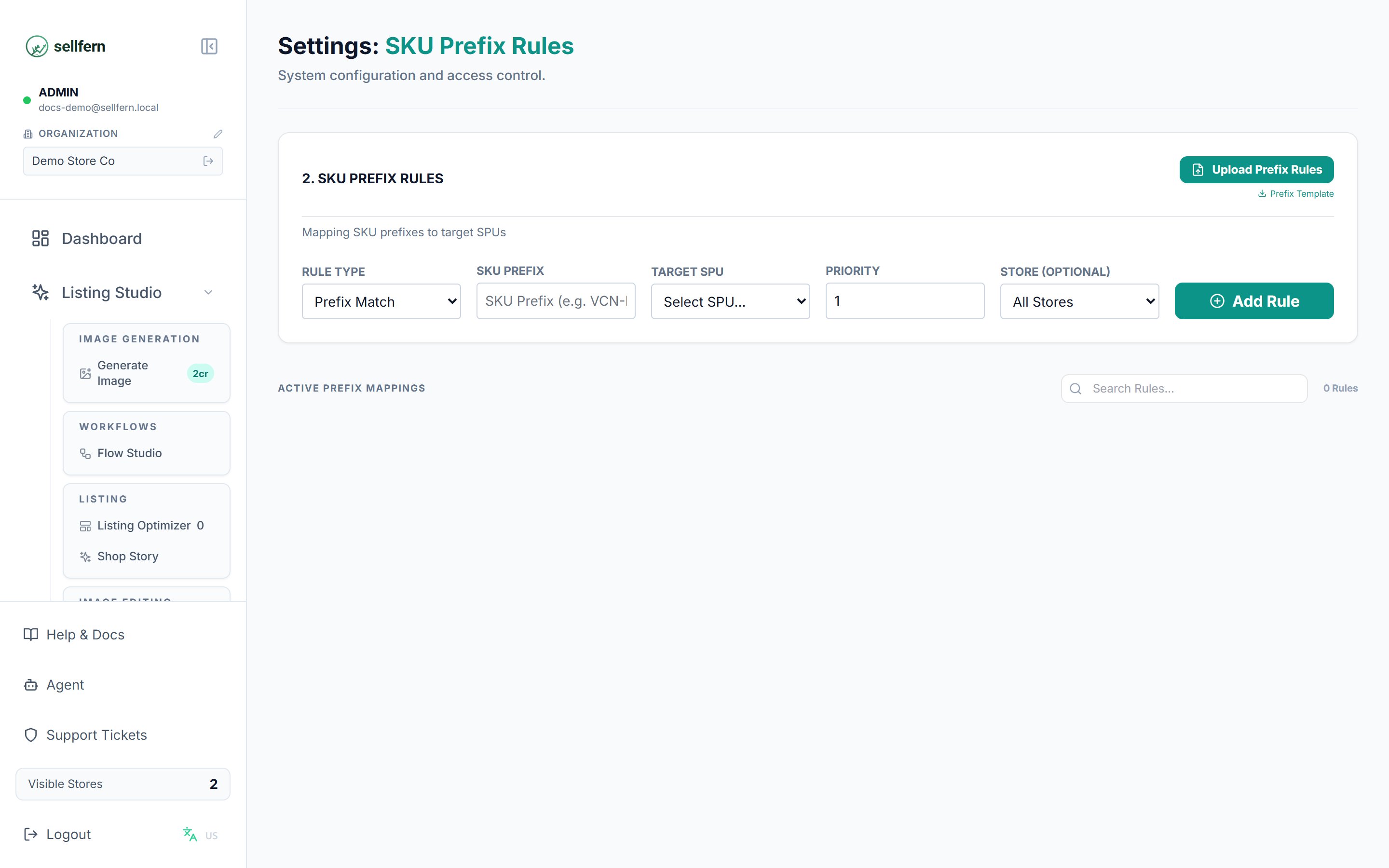Image resolution: width=1389 pixels, height=868 pixels.
Task: Click the Upload Prefix Rules button
Action: [x=1256, y=170]
